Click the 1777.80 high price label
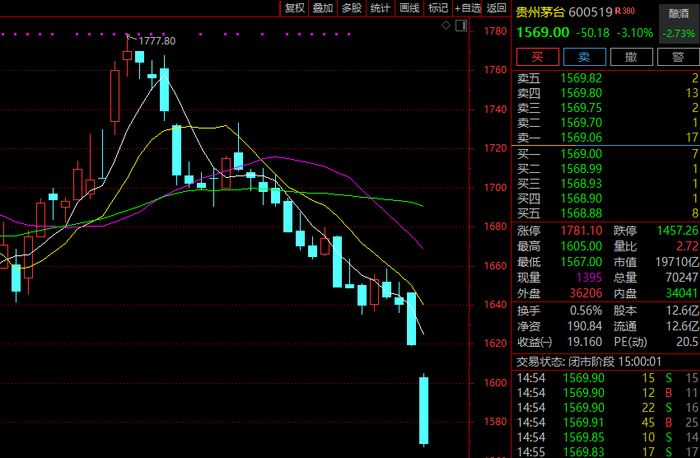The width and height of the screenshot is (700, 458). click(x=157, y=41)
